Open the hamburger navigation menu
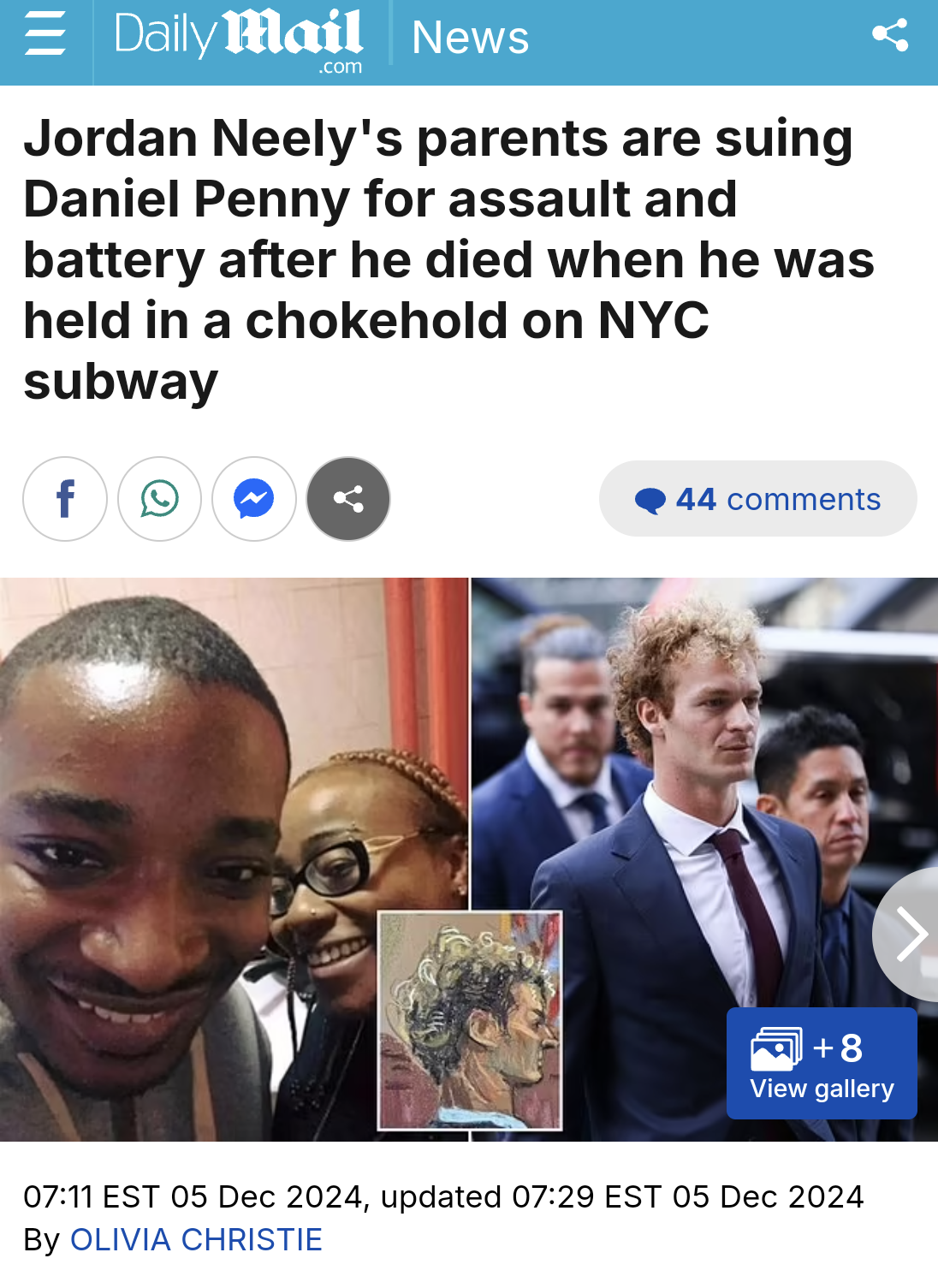 tap(45, 36)
